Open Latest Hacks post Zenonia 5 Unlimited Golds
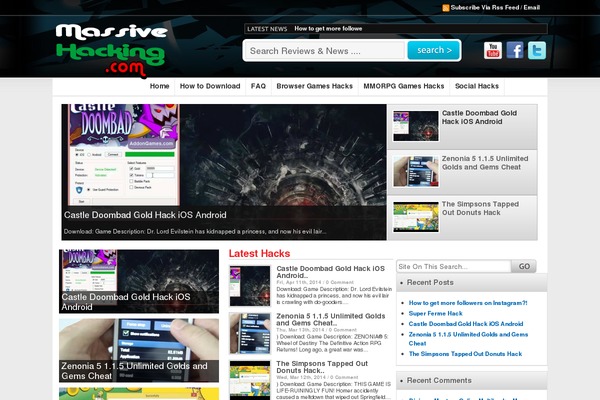The width and height of the screenshot is (600, 400). 331,319
